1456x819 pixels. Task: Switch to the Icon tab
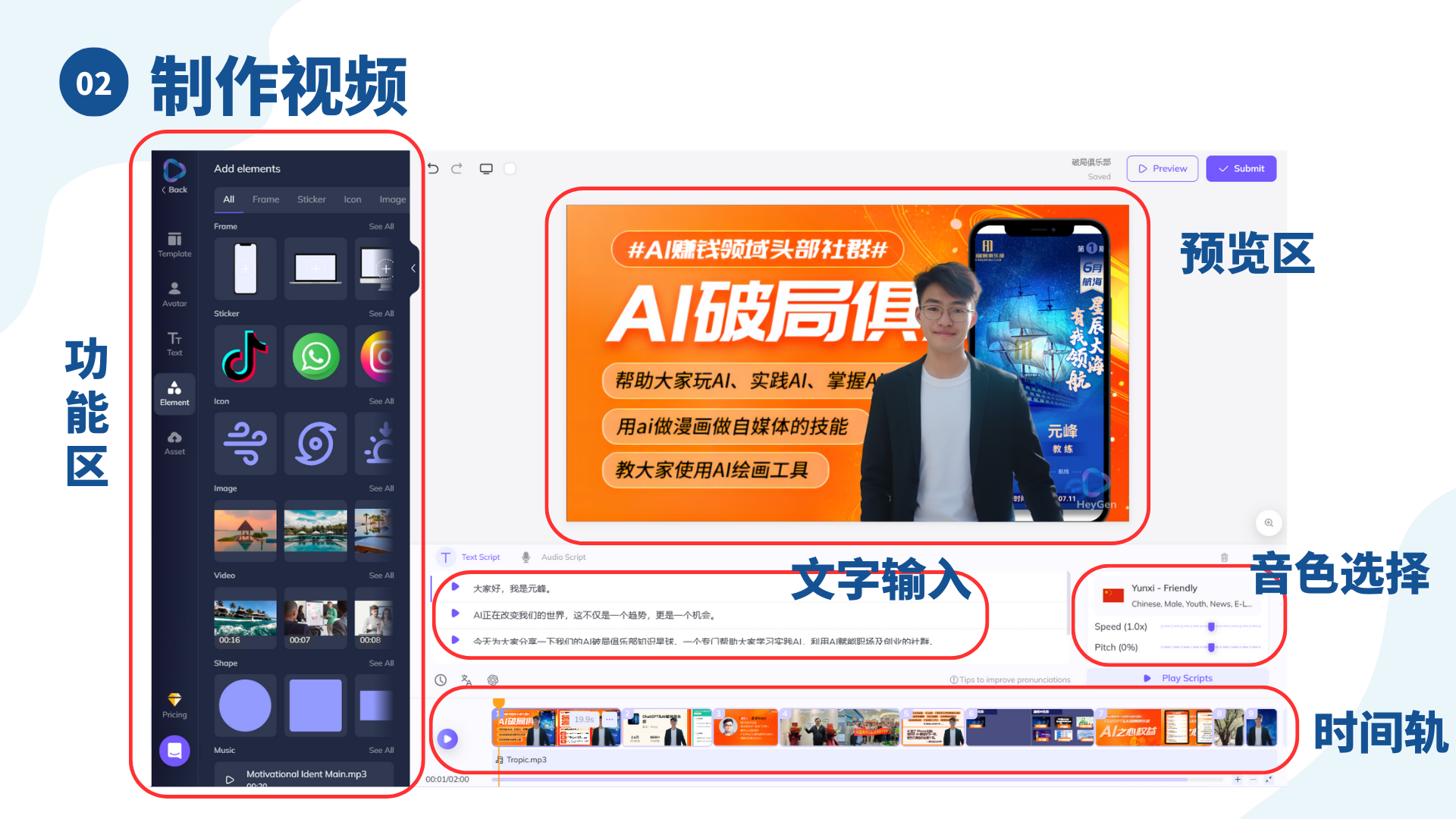pyautogui.click(x=353, y=199)
